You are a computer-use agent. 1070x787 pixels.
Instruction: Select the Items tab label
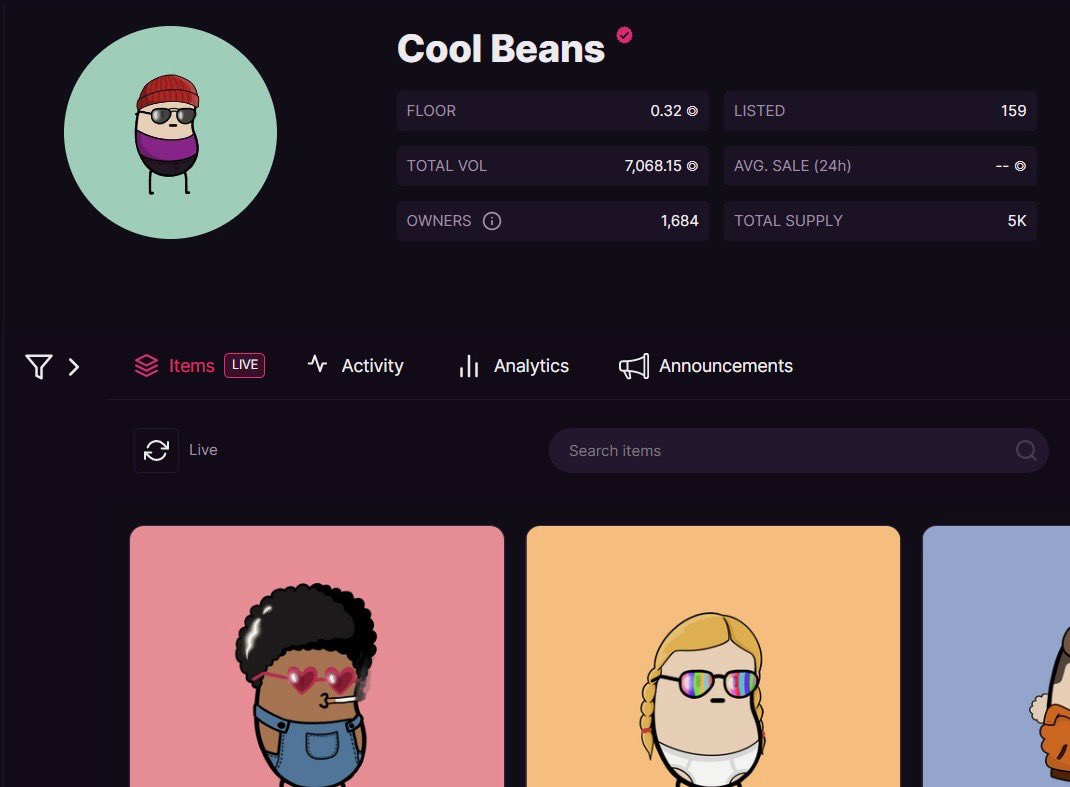tap(192, 366)
